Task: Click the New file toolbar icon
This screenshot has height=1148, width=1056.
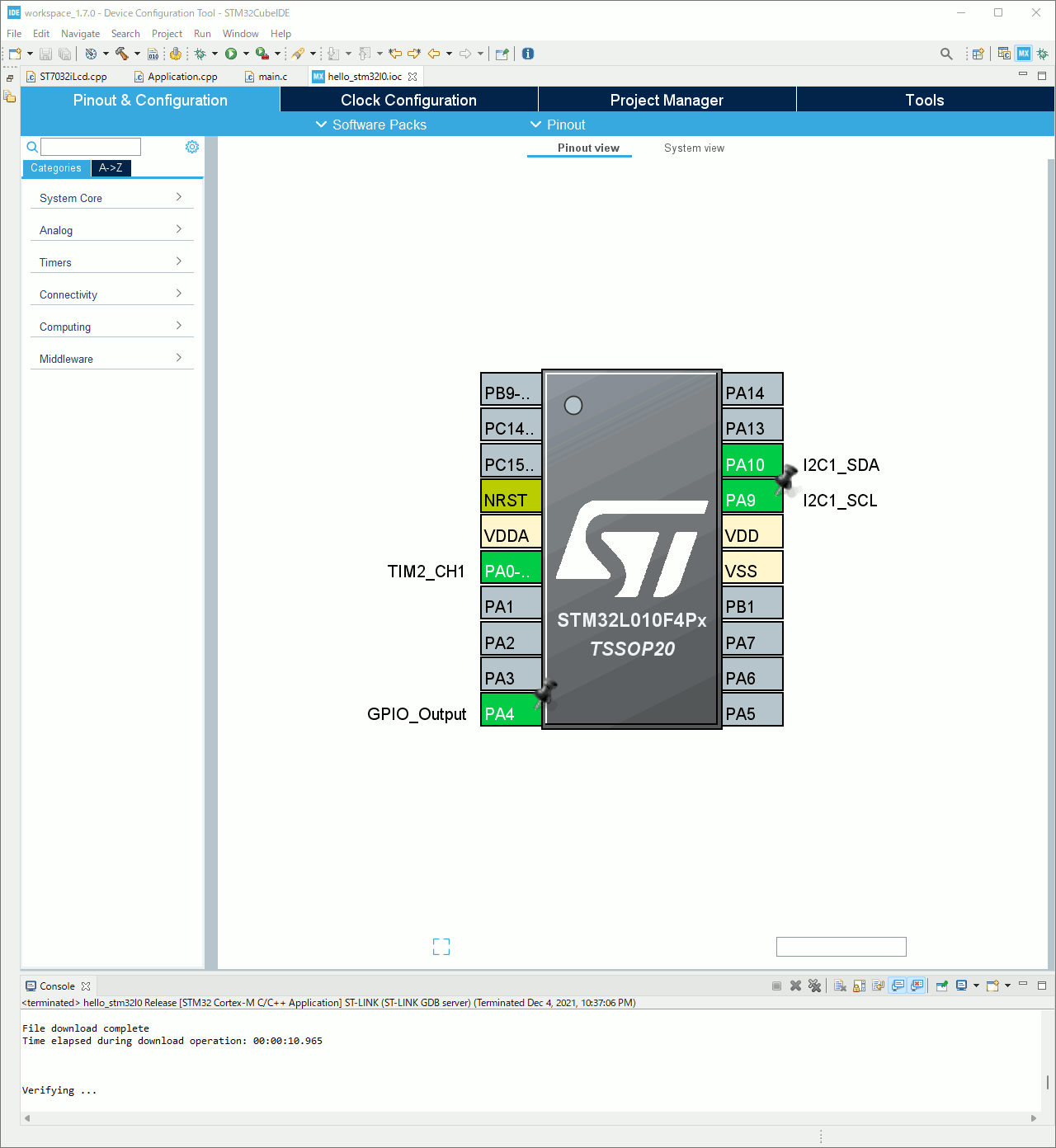Action: click(14, 54)
